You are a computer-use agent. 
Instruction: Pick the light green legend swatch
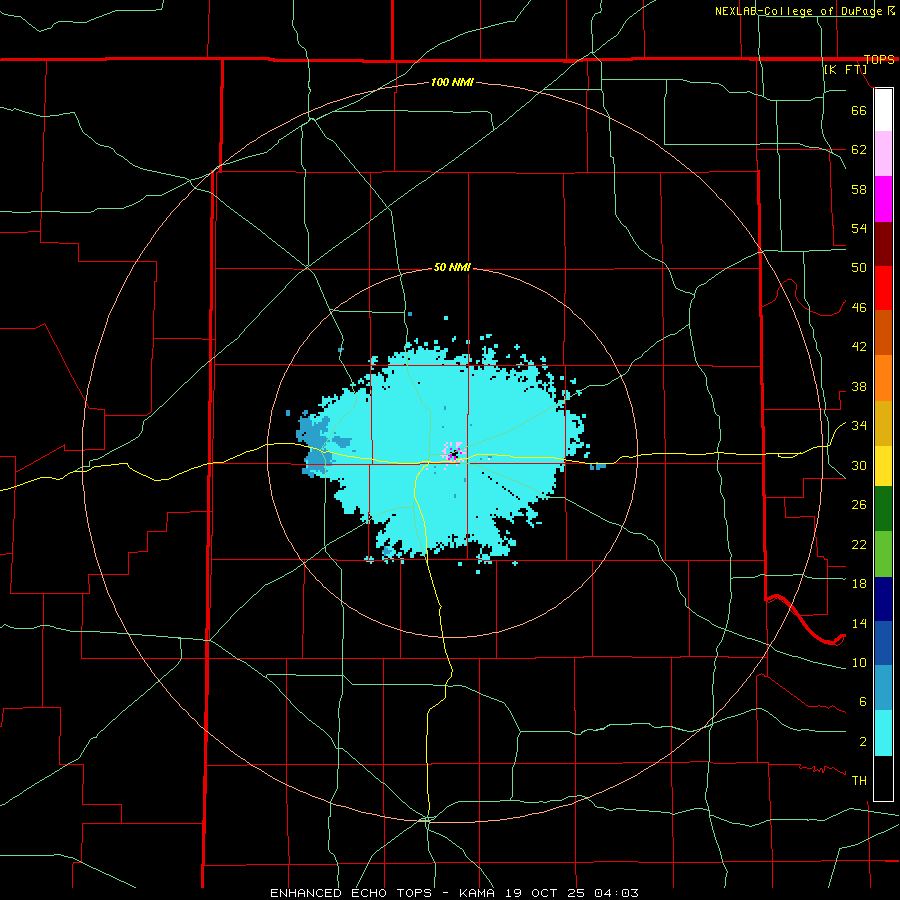click(883, 554)
